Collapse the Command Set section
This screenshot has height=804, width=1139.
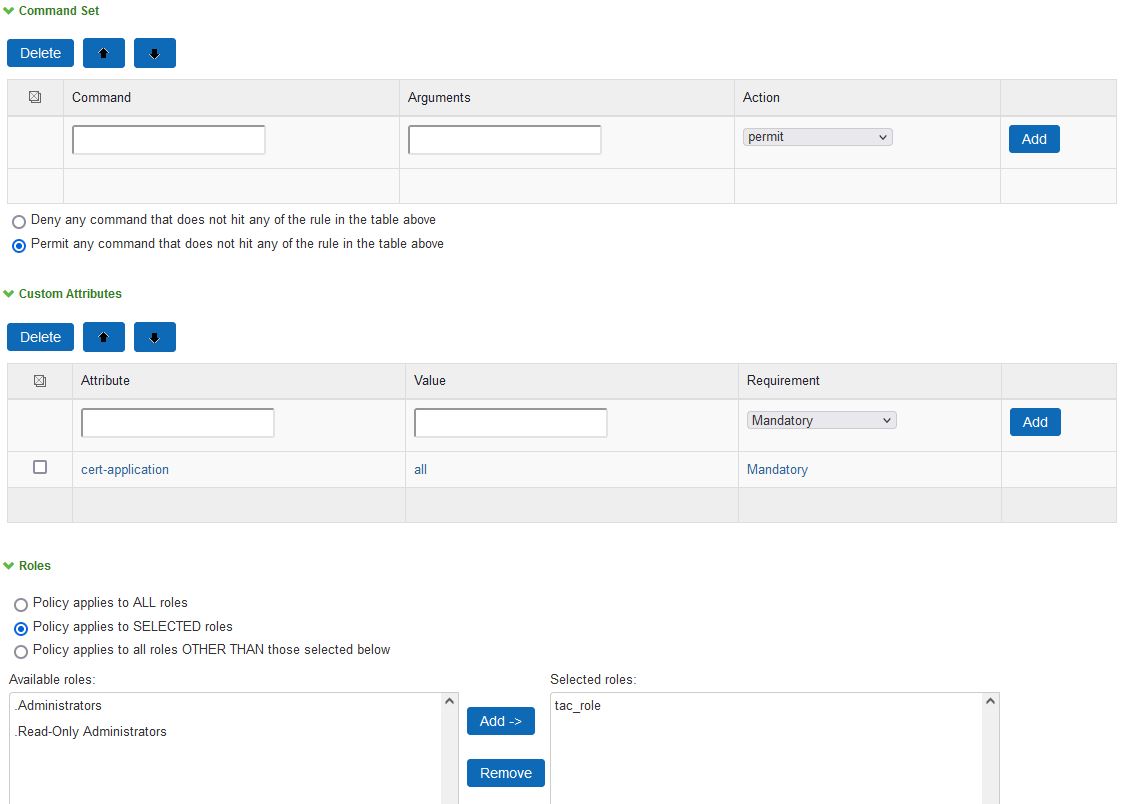[9, 11]
